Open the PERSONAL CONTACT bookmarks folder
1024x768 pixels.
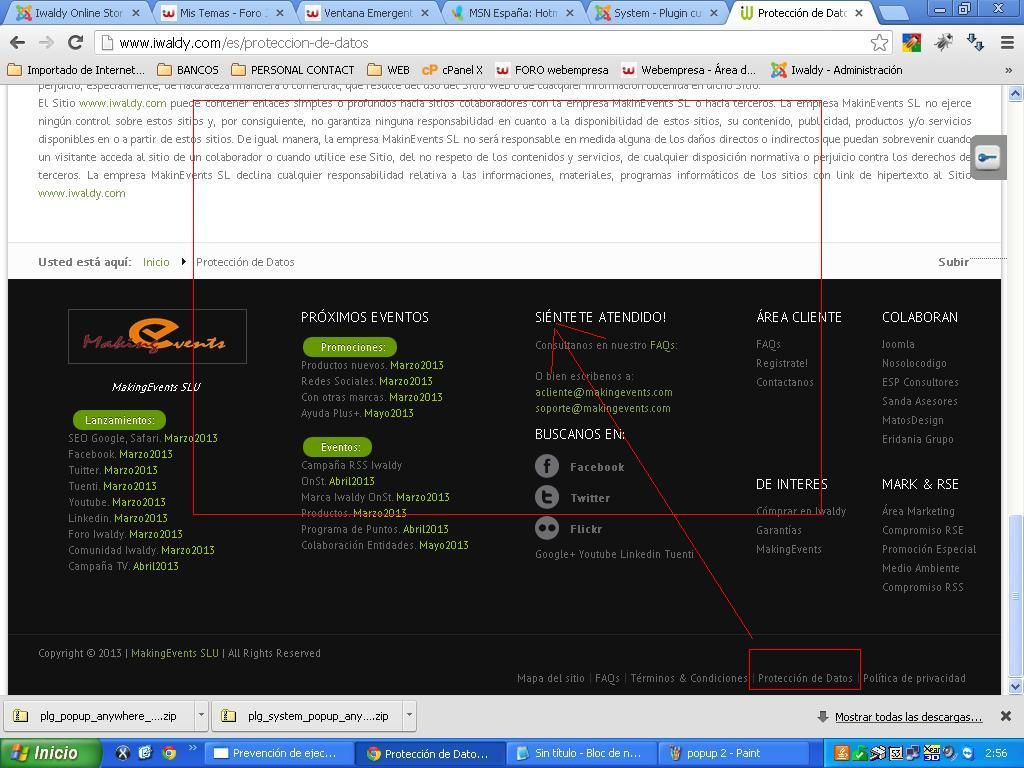293,70
